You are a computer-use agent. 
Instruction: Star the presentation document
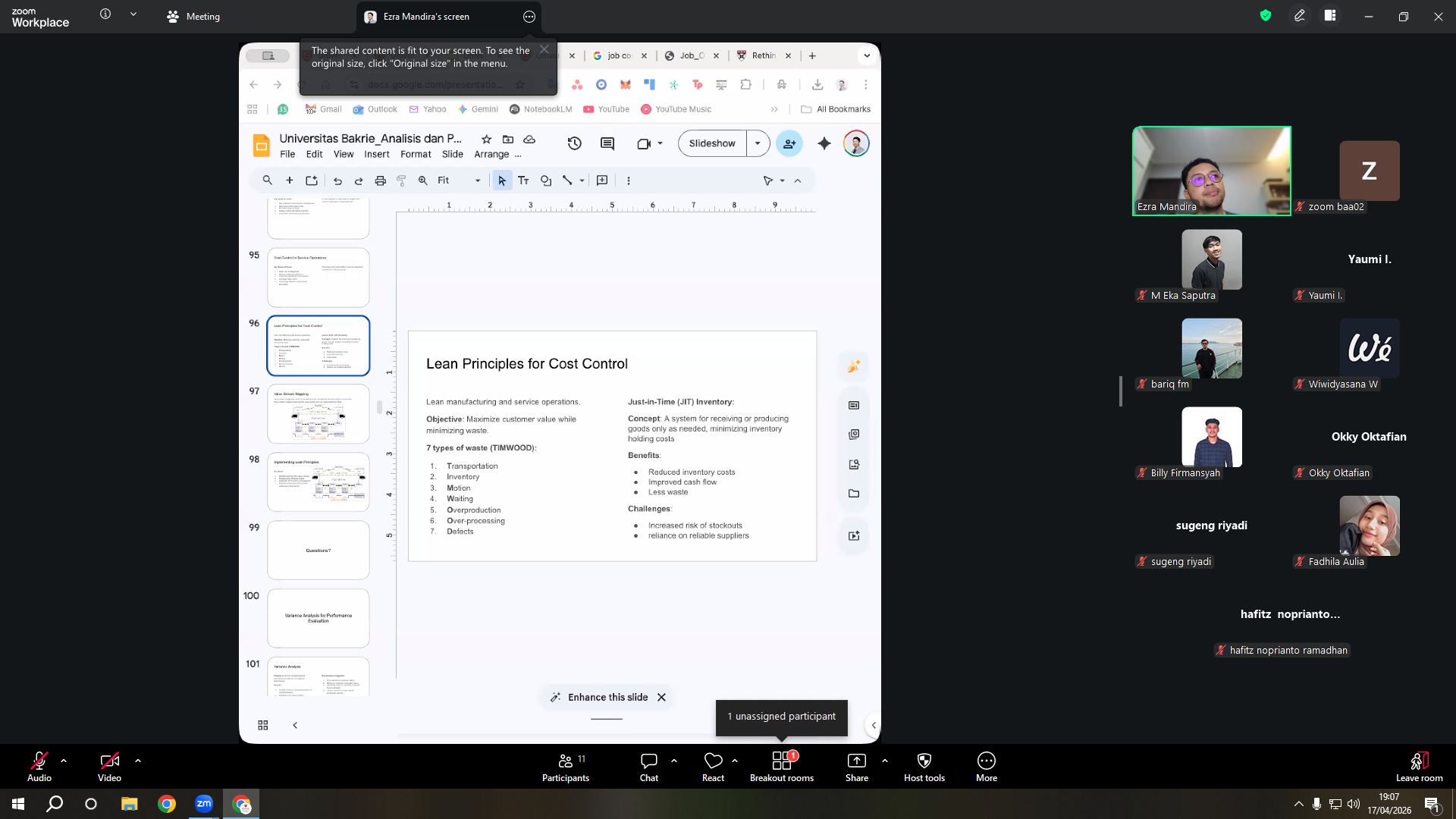(487, 140)
